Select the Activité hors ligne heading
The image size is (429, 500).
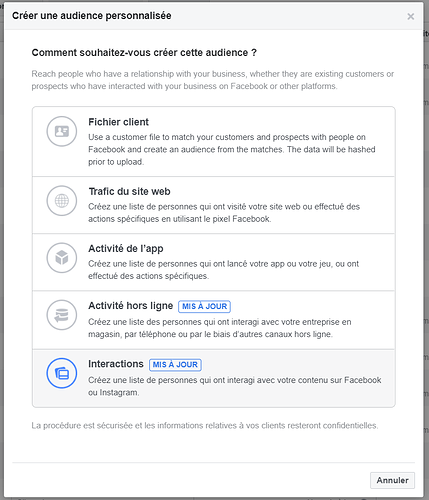(131, 306)
